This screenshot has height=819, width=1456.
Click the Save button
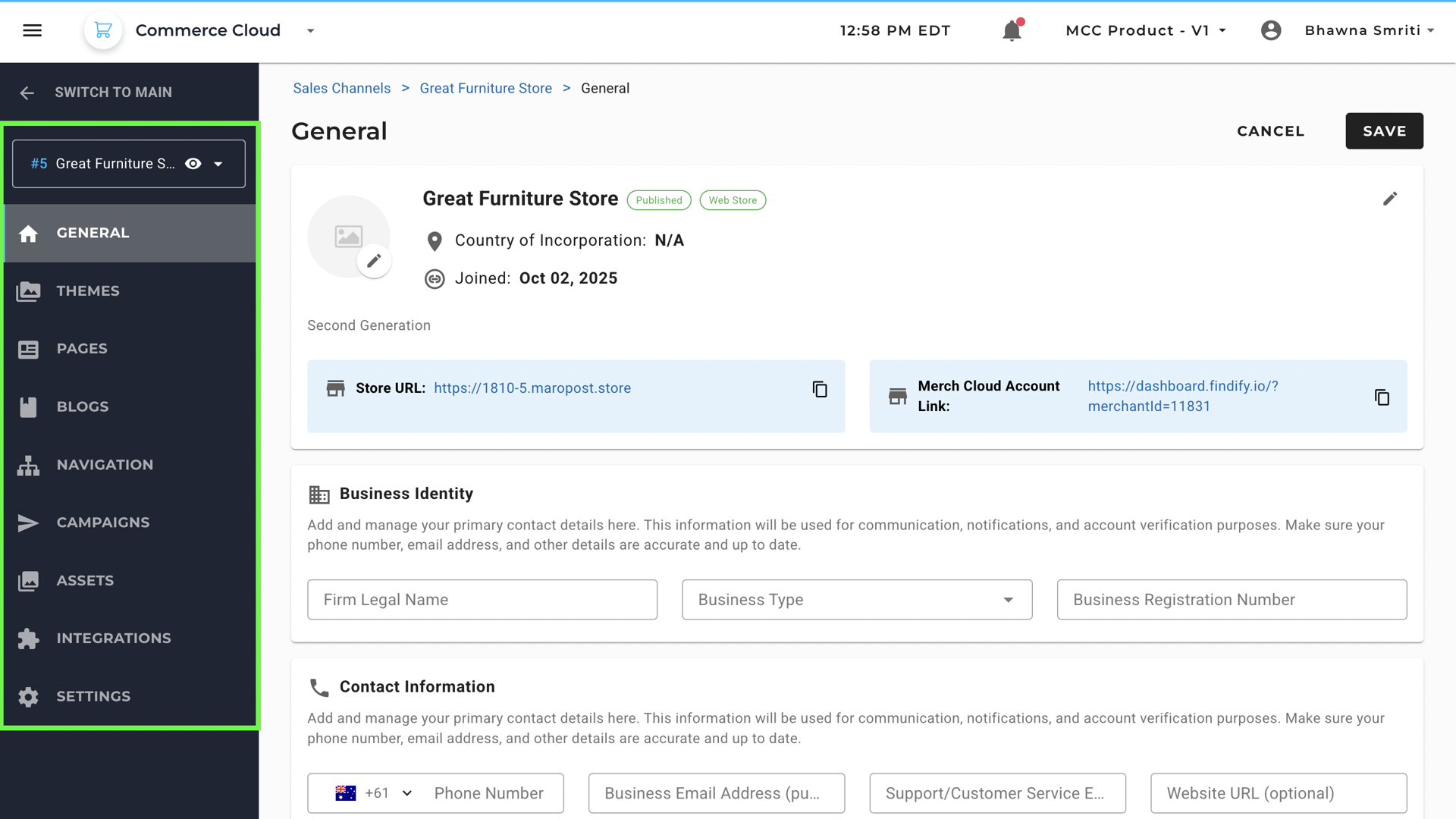click(1384, 131)
